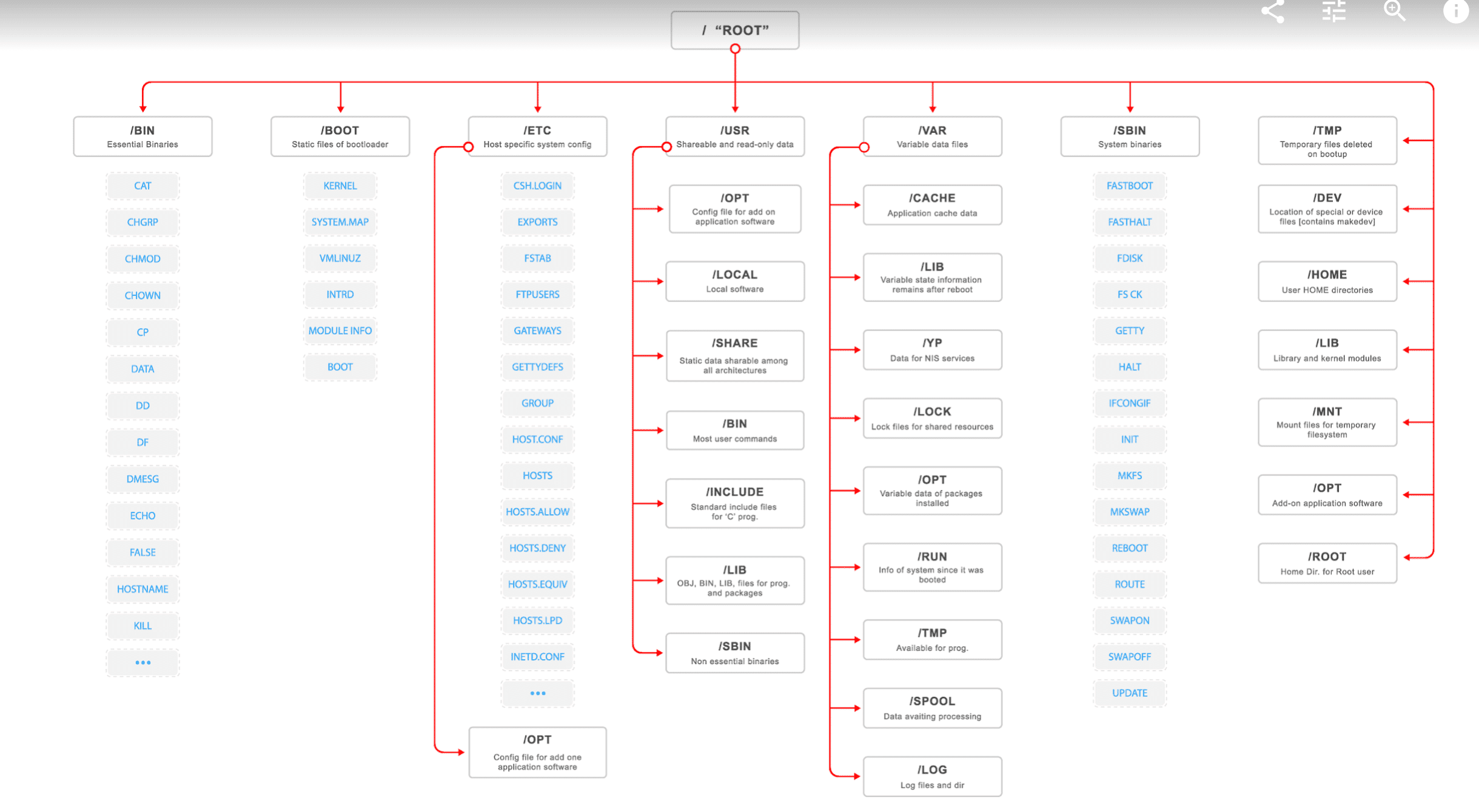Click the /VAR branch circle connector

tap(864, 147)
